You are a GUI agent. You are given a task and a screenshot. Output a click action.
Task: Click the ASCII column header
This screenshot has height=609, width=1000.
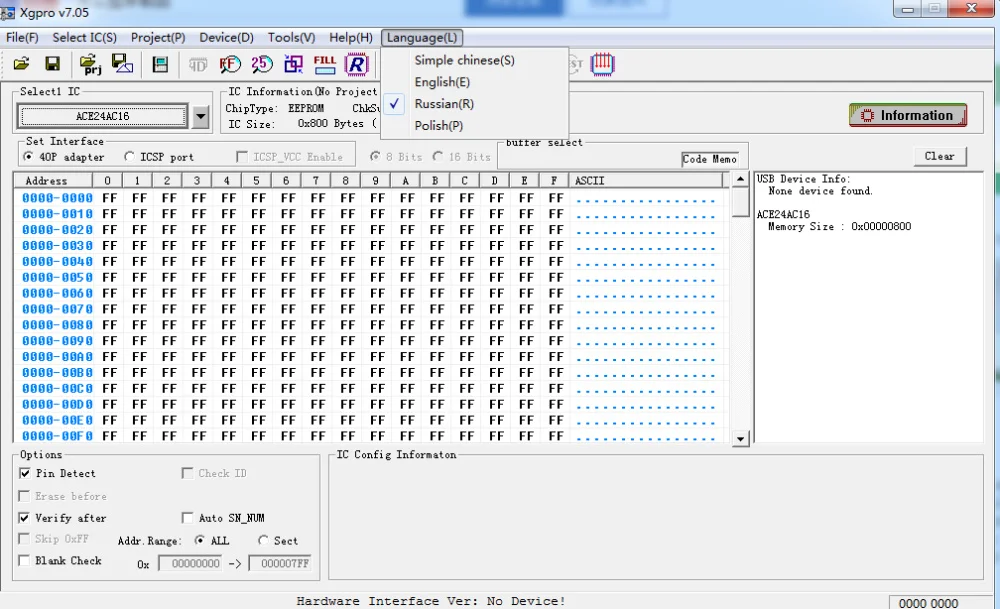647,180
